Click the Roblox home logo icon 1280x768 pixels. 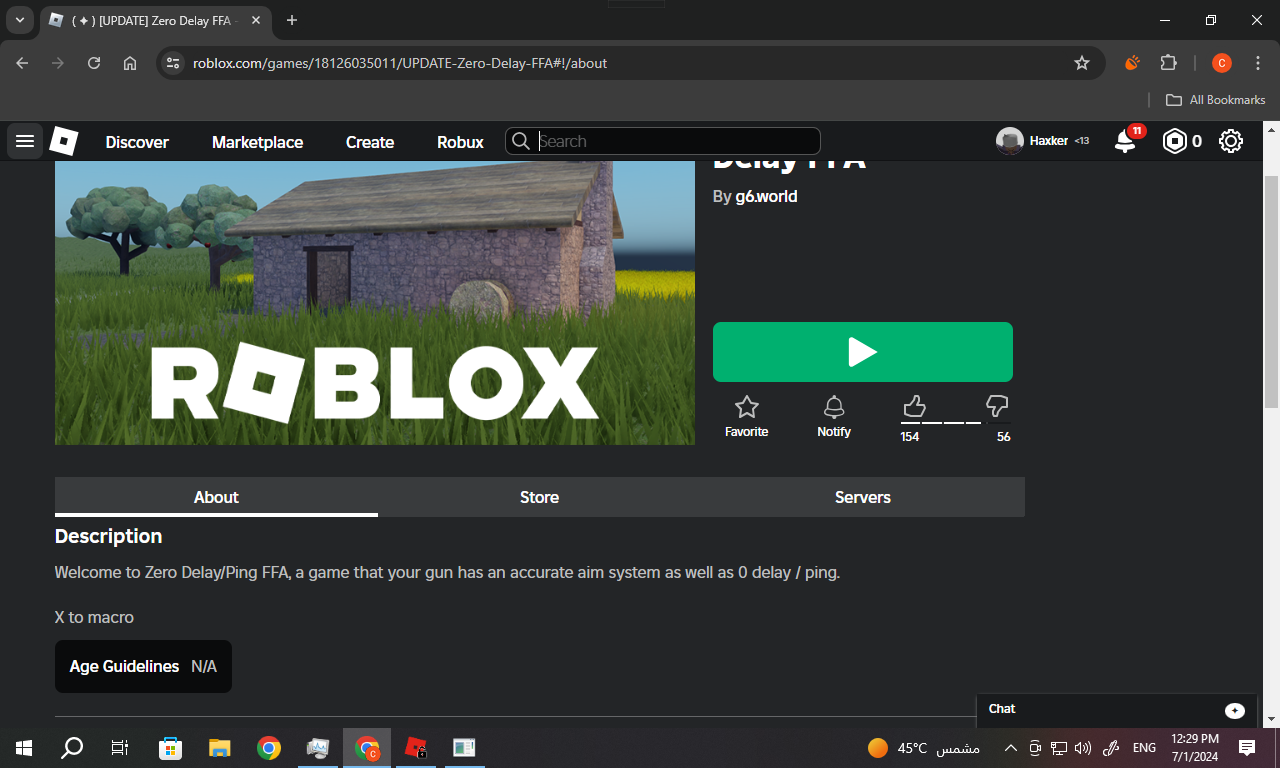coord(64,142)
